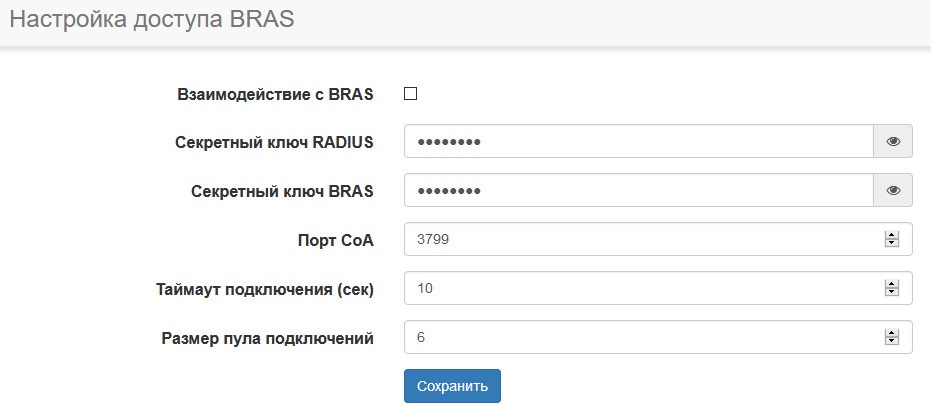The height and width of the screenshot is (417, 931).
Task: Click the Секретный ключ RADIUS password field
Action: point(638,142)
